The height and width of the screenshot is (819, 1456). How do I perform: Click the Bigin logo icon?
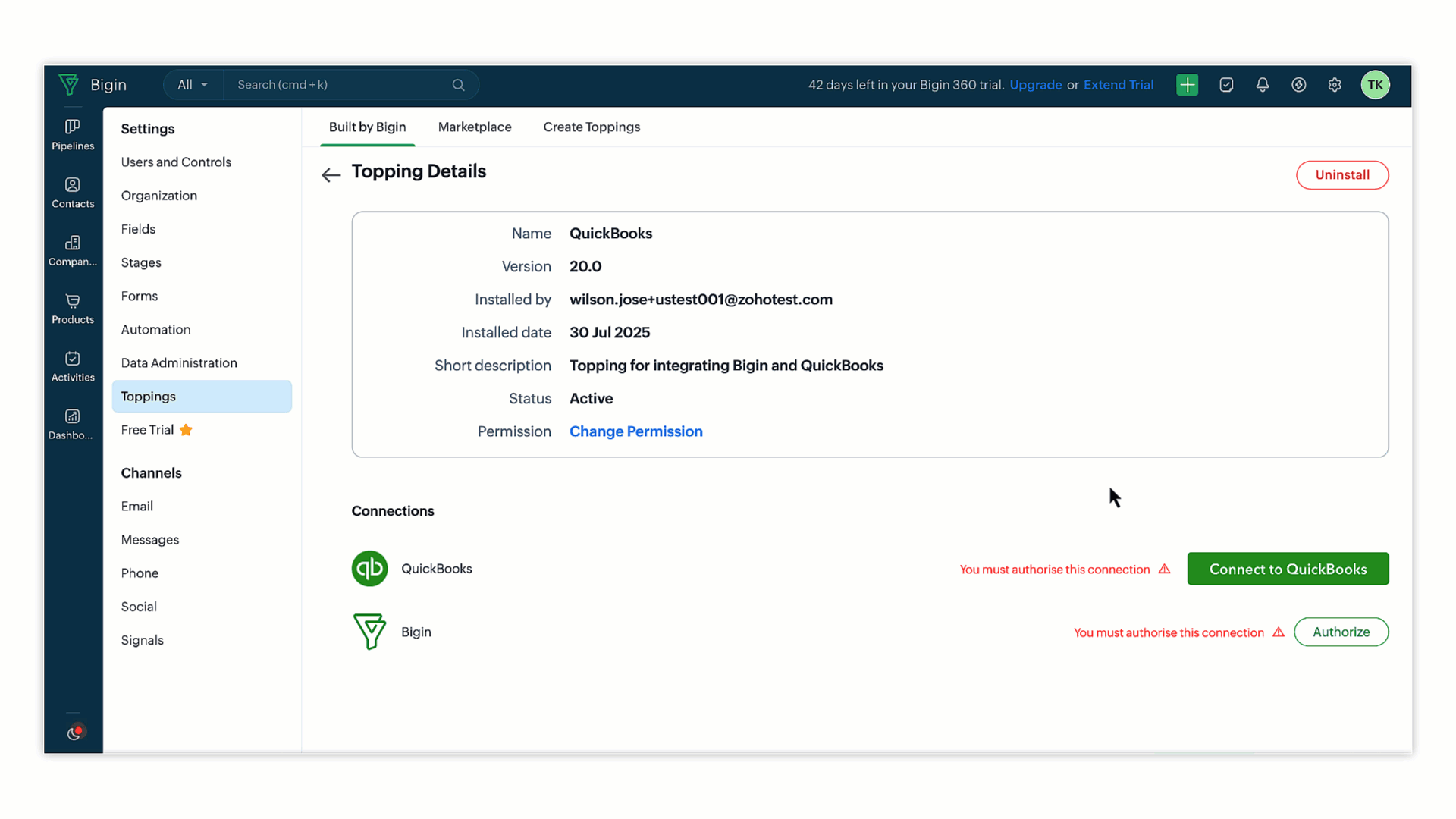pyautogui.click(x=69, y=84)
